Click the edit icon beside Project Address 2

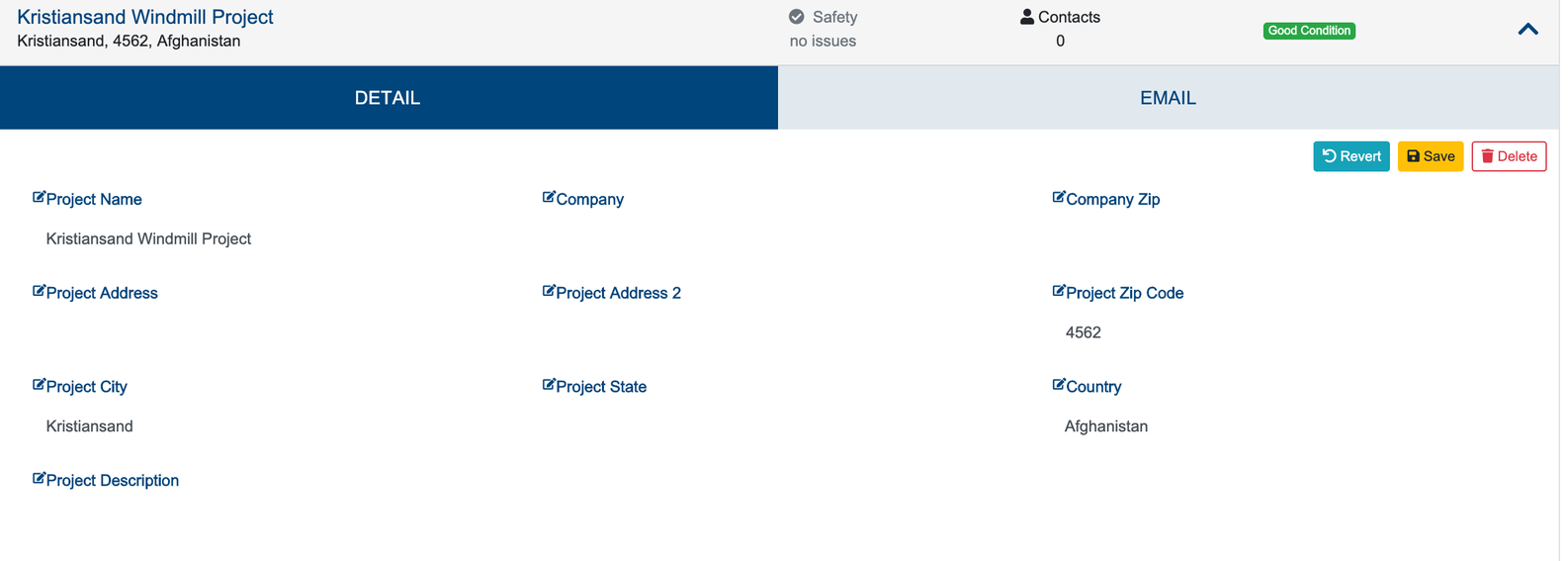coord(549,291)
